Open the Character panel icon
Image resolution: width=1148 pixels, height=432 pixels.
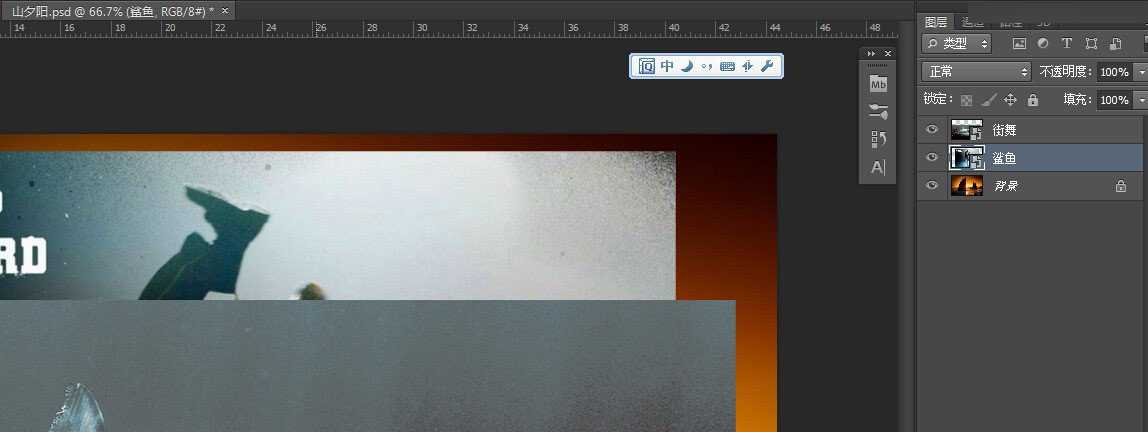click(x=879, y=167)
